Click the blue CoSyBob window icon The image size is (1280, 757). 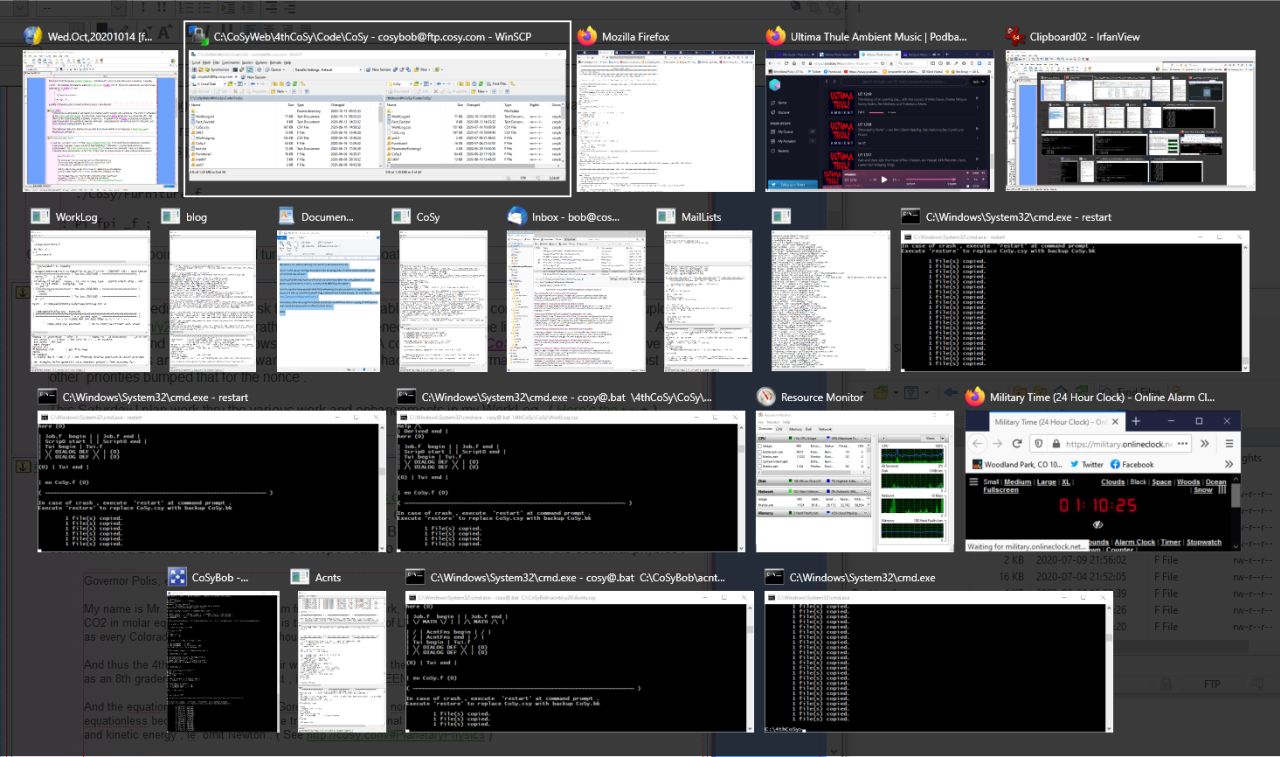[x=176, y=577]
